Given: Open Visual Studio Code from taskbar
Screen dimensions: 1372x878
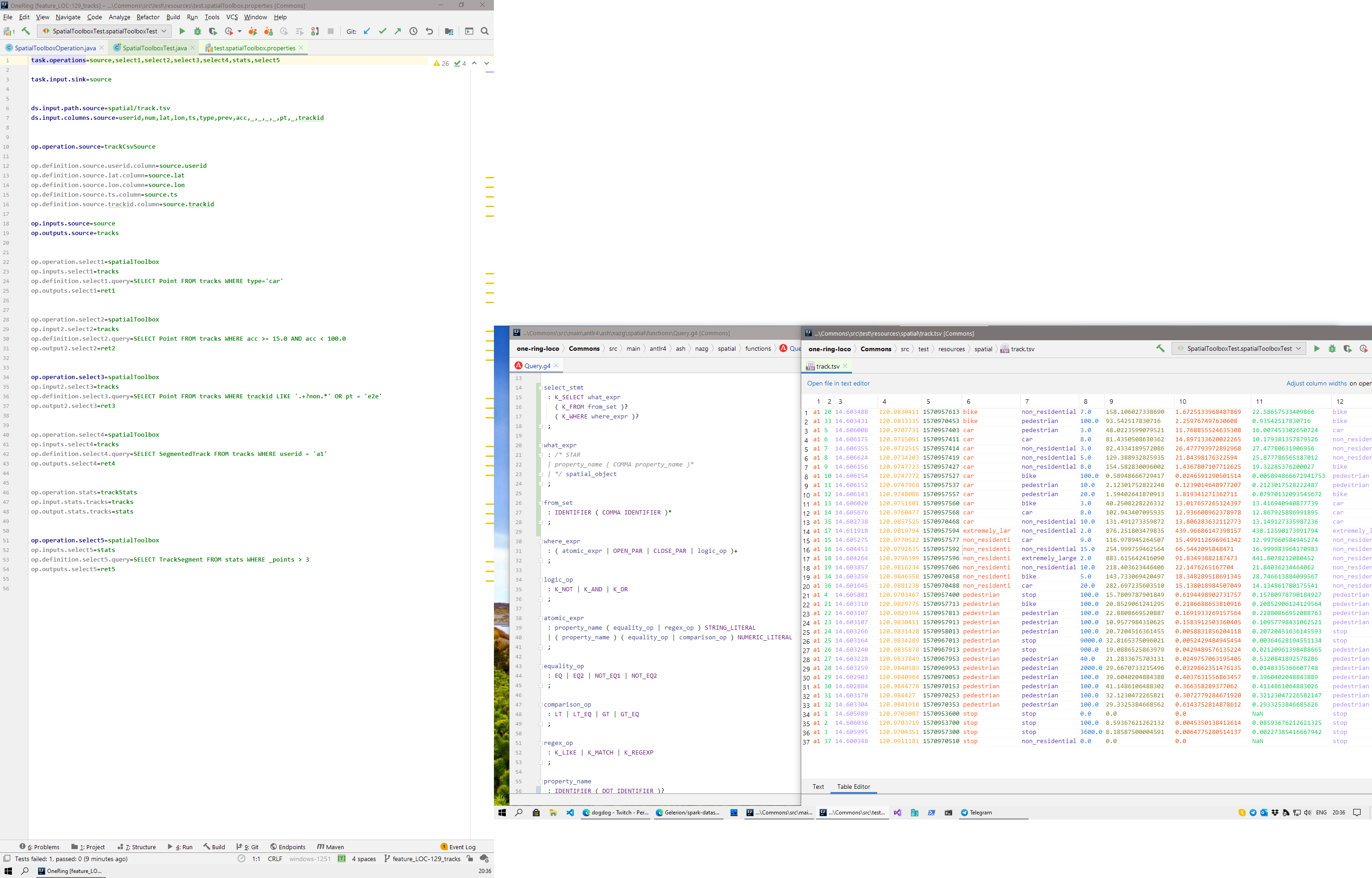Looking at the screenshot, I should [570, 813].
